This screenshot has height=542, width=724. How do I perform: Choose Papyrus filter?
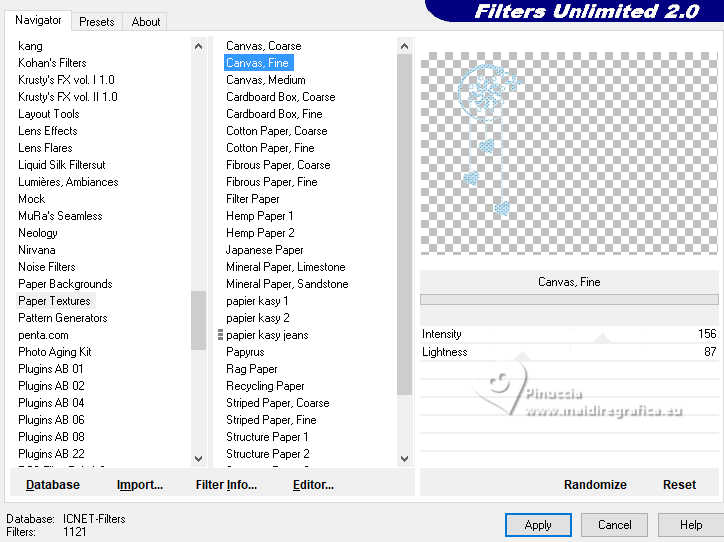(x=245, y=352)
